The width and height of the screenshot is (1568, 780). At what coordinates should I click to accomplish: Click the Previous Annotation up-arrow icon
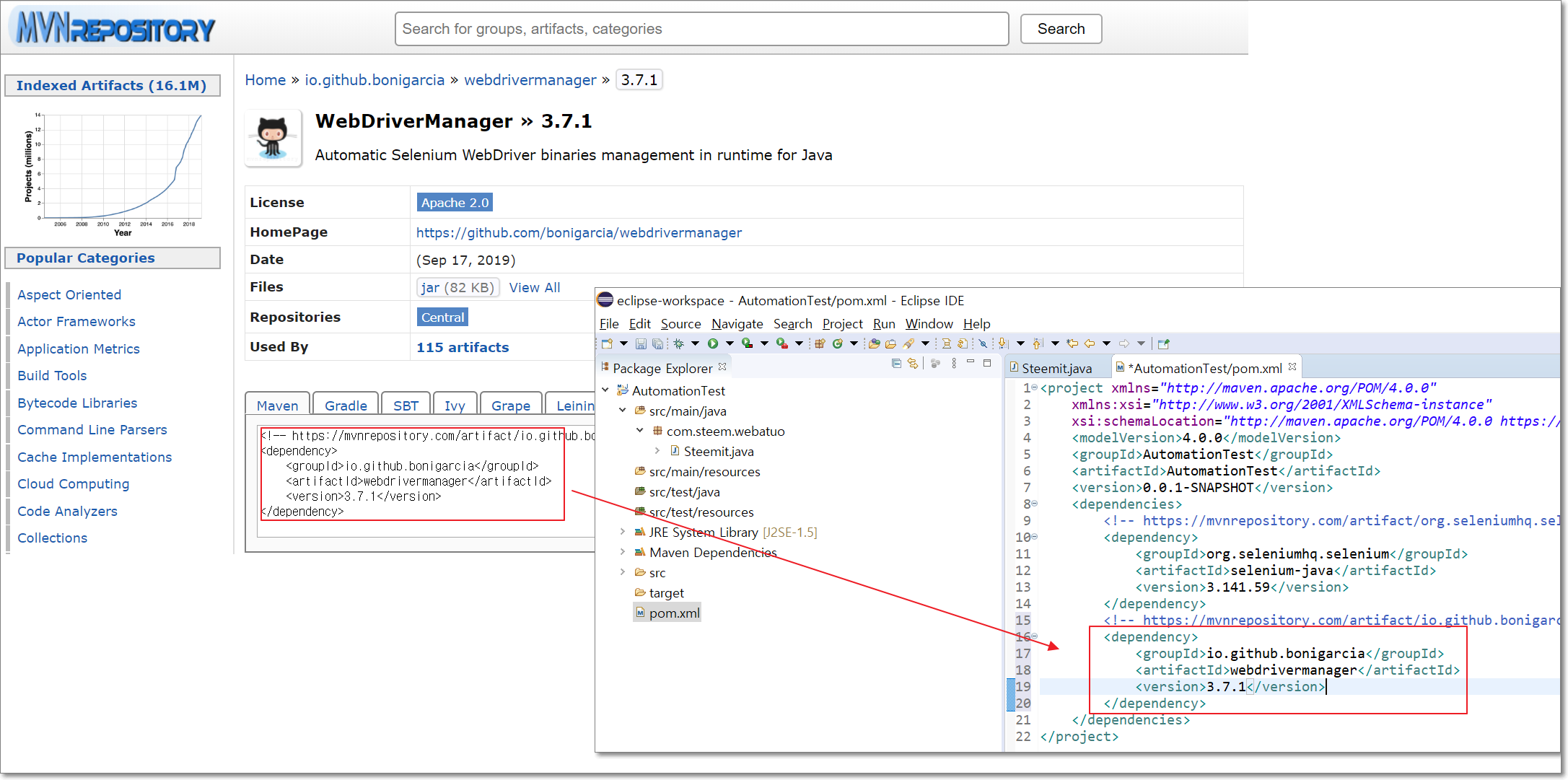(x=1038, y=343)
